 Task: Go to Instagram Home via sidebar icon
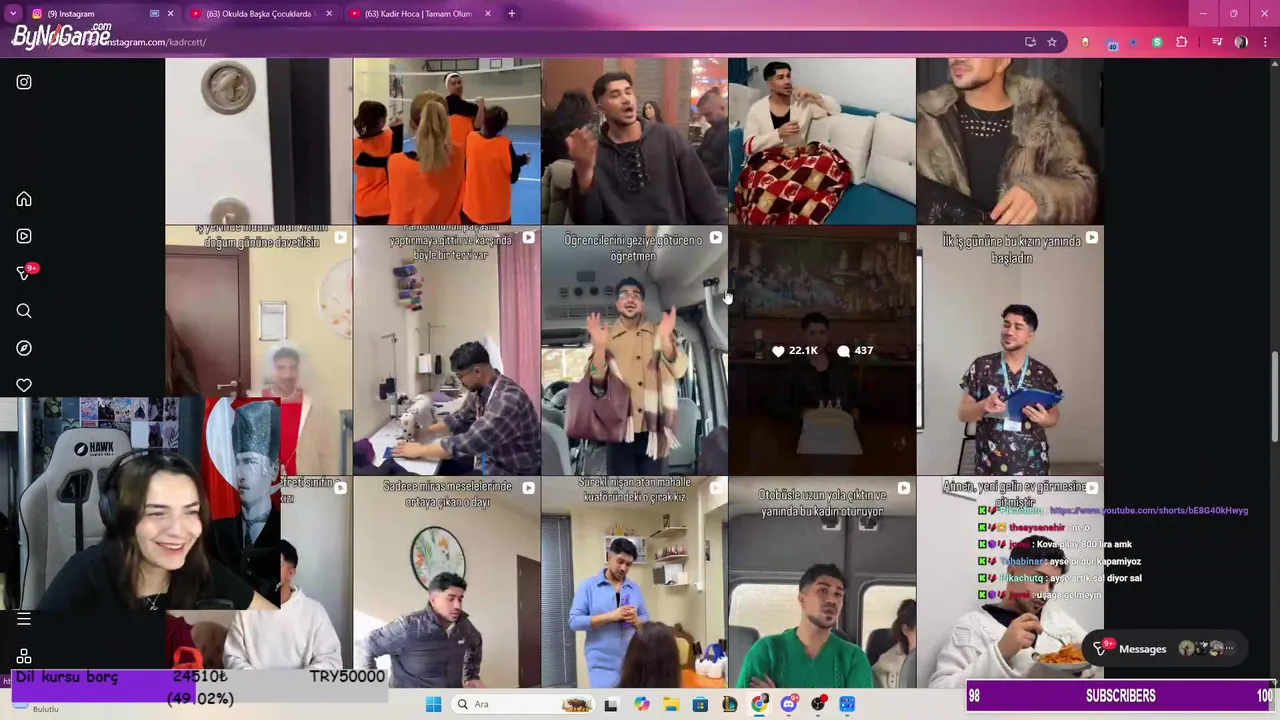point(24,199)
